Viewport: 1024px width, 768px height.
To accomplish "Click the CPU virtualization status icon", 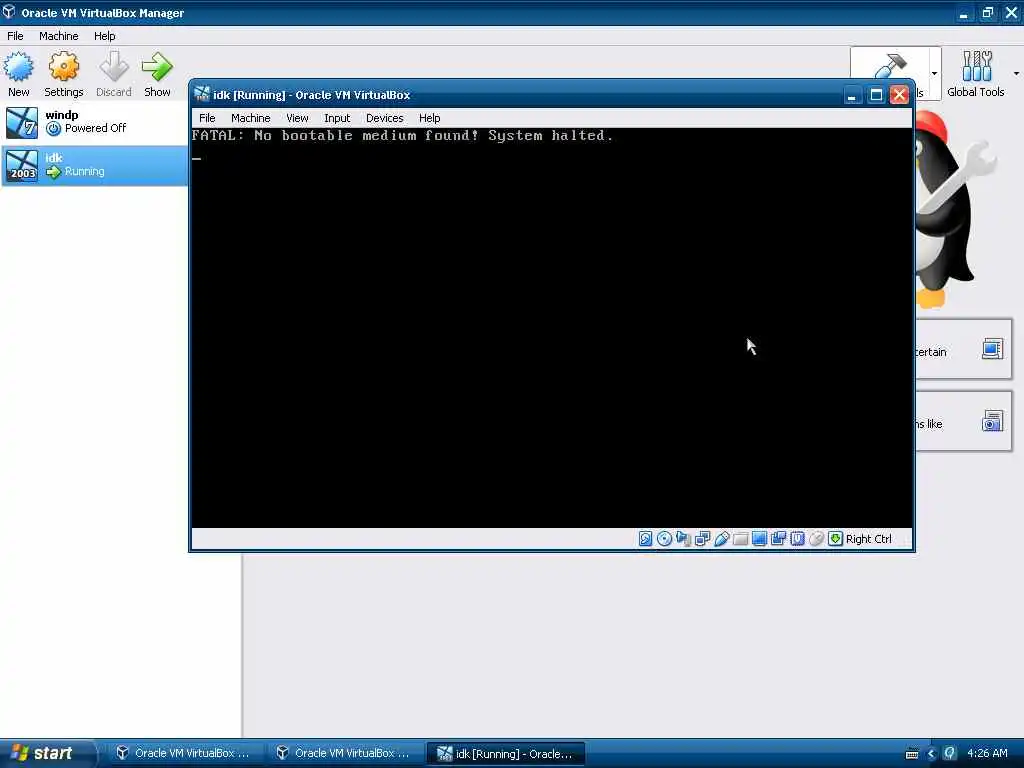I will [x=797, y=539].
